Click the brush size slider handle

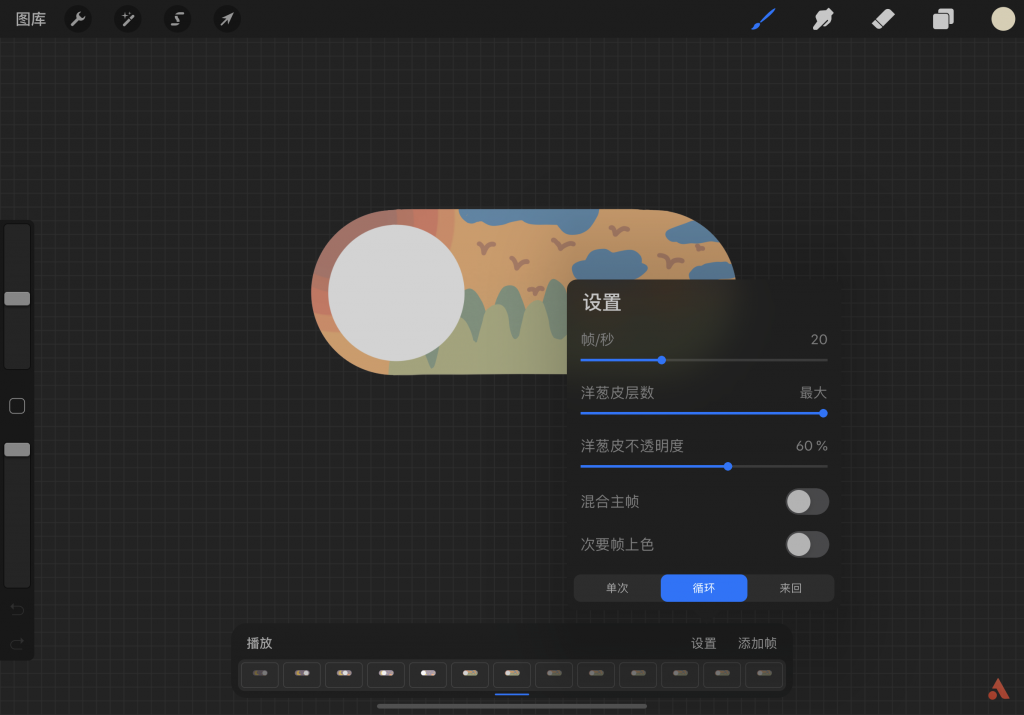click(x=17, y=298)
